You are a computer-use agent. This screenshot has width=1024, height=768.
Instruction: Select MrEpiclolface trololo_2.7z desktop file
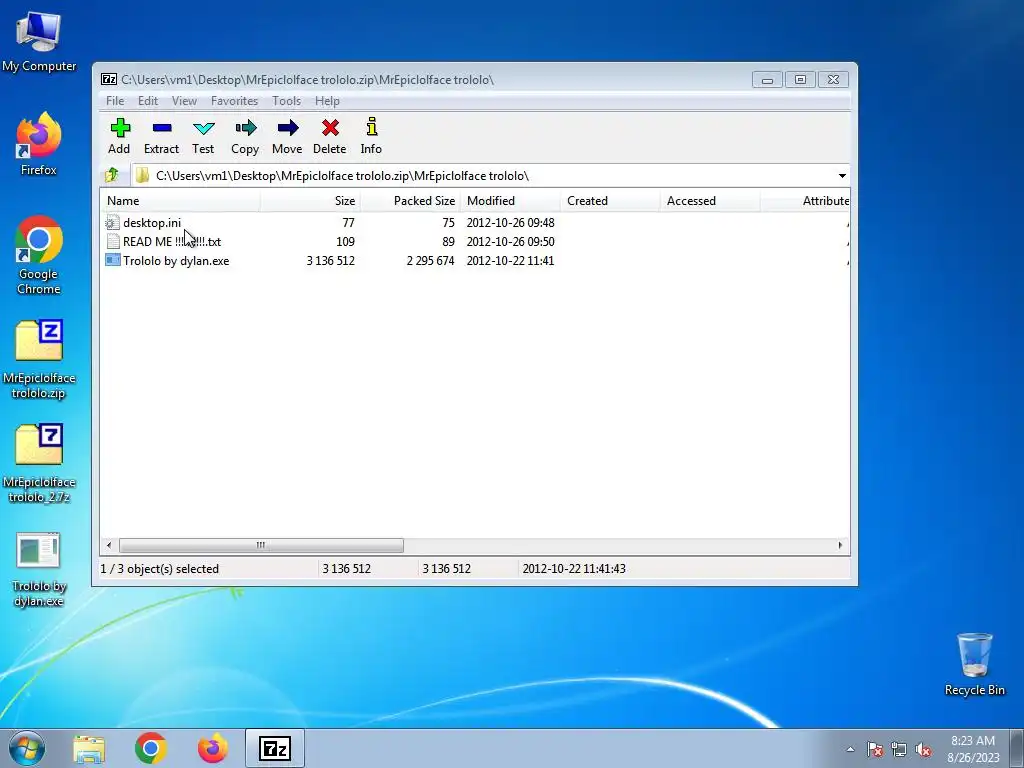tap(39, 464)
